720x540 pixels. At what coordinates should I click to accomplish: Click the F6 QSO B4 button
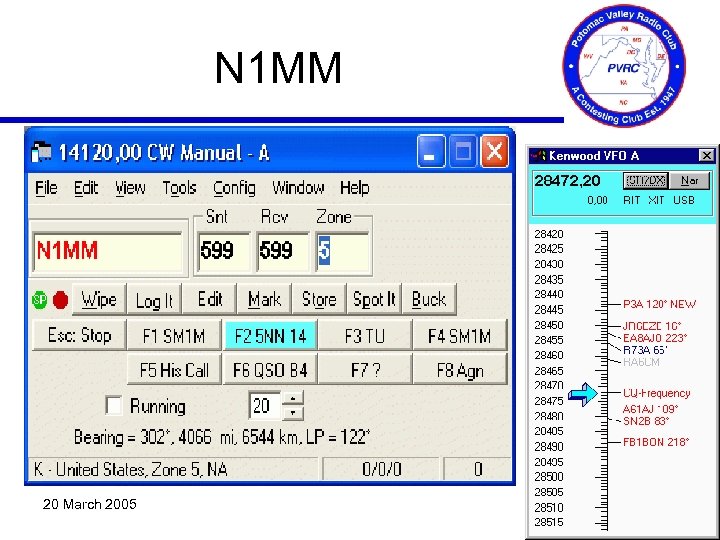point(270,370)
